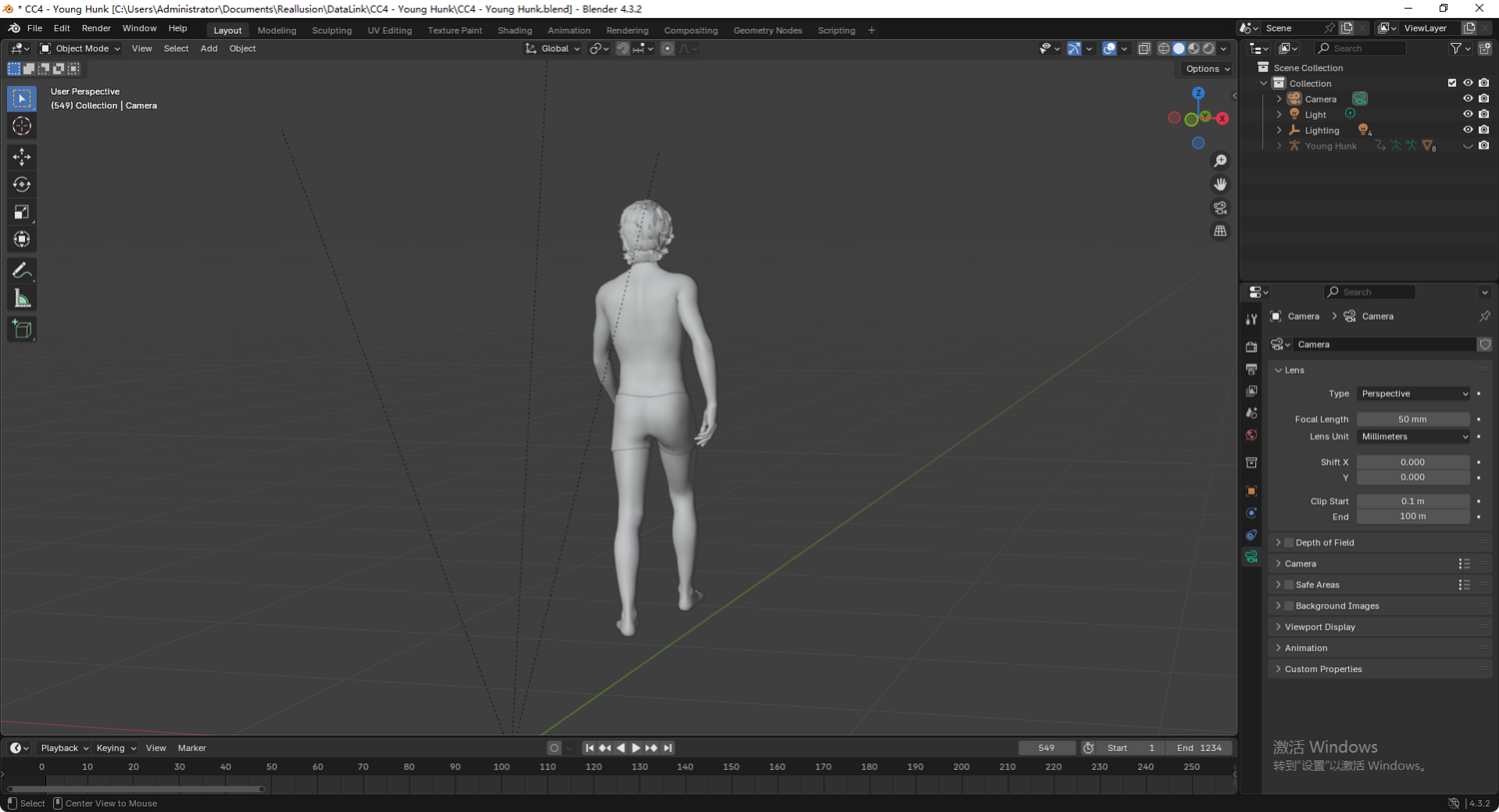This screenshot has height=812, width=1499.
Task: Switch viewport to rendered shading
Action: coord(1208,48)
